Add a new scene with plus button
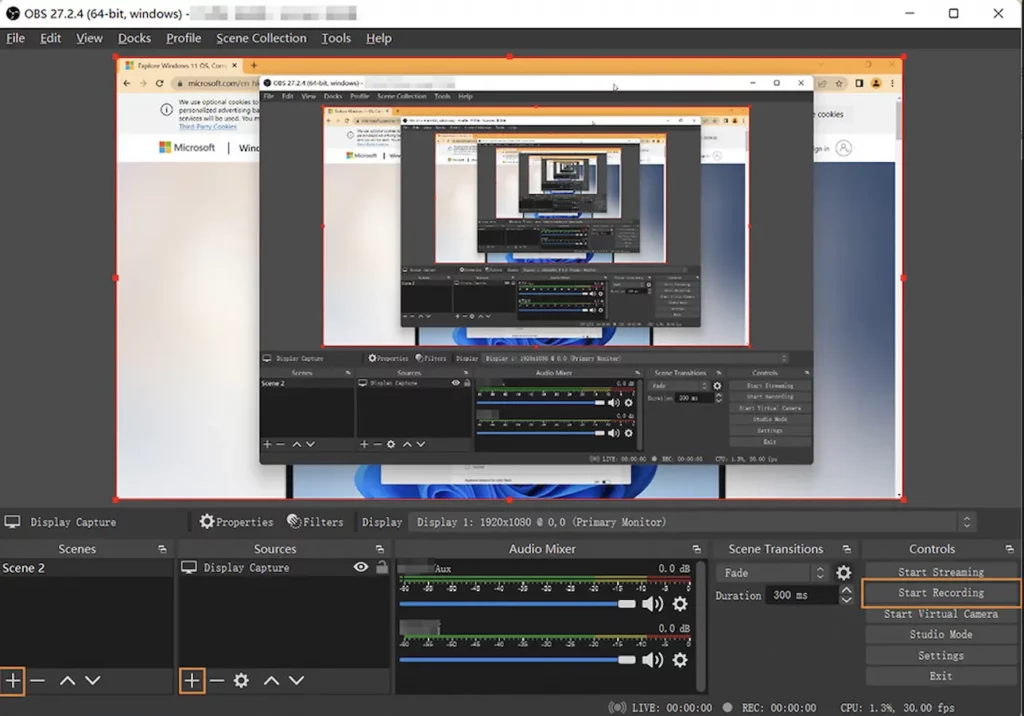 (12, 681)
